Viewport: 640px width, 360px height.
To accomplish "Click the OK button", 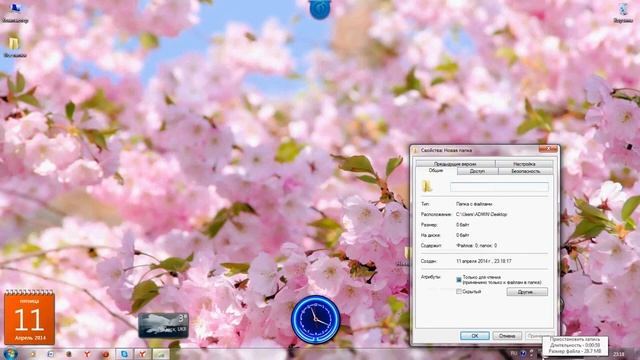I will click(x=475, y=336).
